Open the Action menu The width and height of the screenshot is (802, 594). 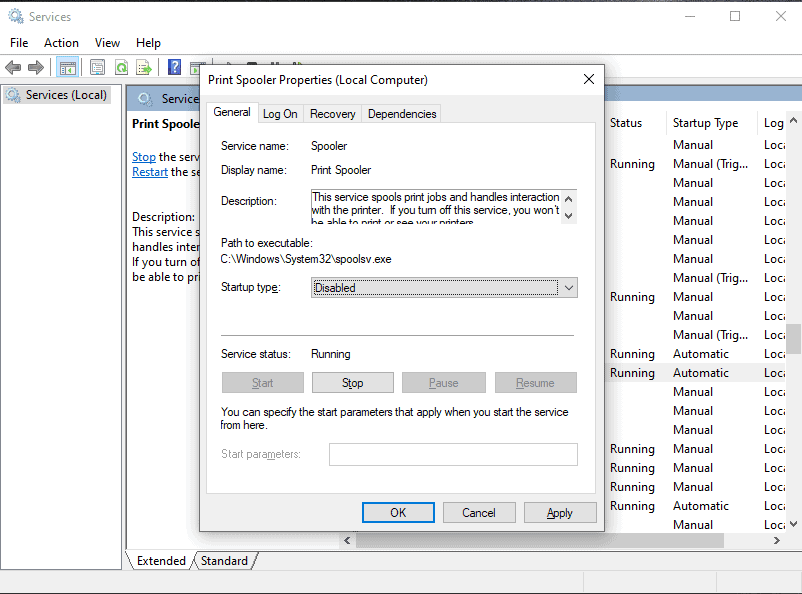coord(61,43)
